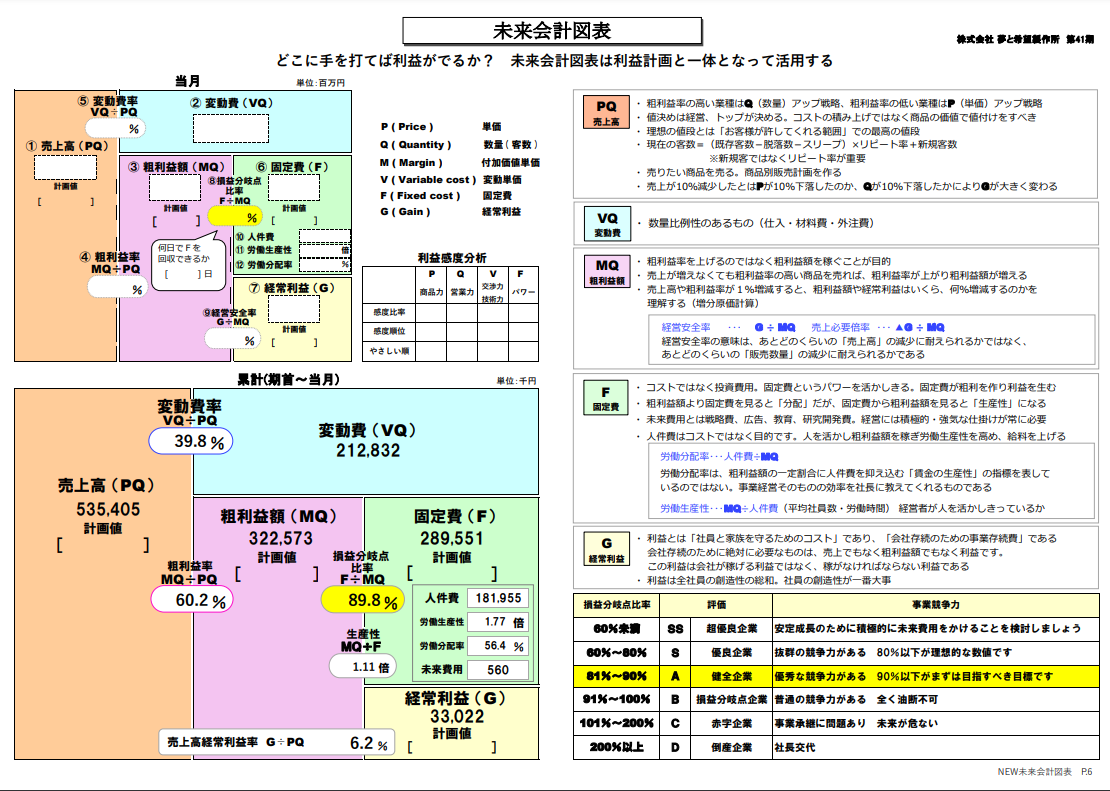Click the dashed box under ③ 粗利益額(MQ)

[x=175, y=188]
